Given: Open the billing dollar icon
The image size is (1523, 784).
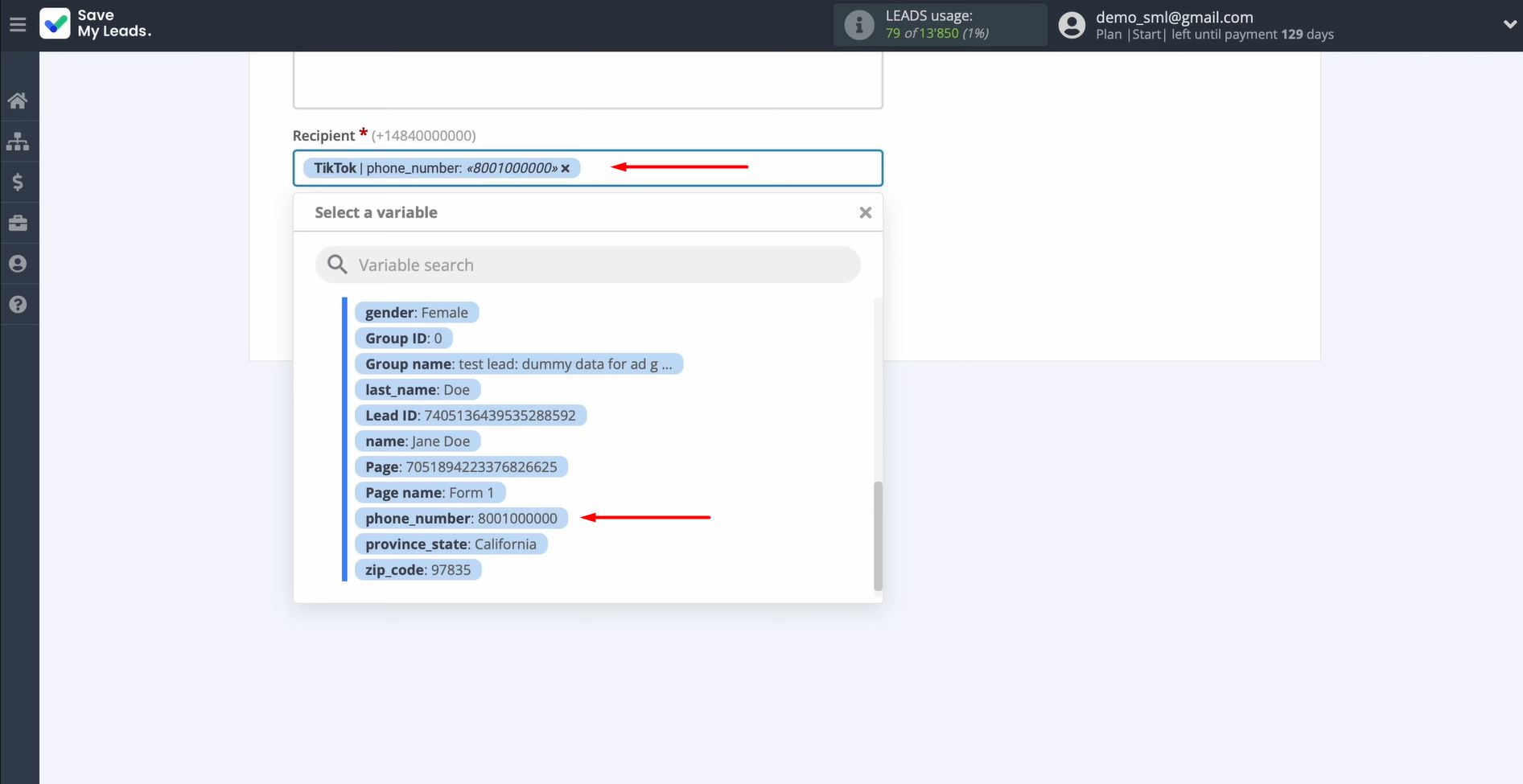Looking at the screenshot, I should click(18, 183).
